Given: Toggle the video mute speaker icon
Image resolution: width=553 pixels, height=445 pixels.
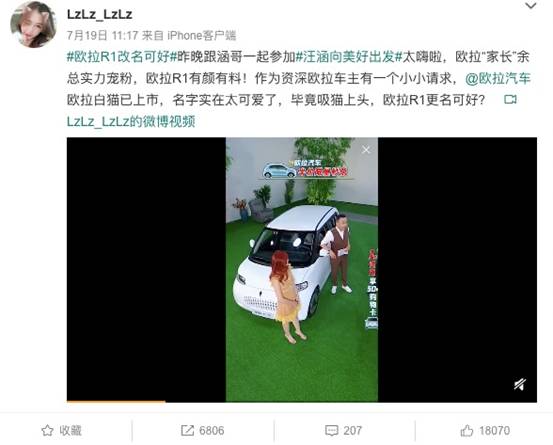Looking at the screenshot, I should [x=520, y=384].
